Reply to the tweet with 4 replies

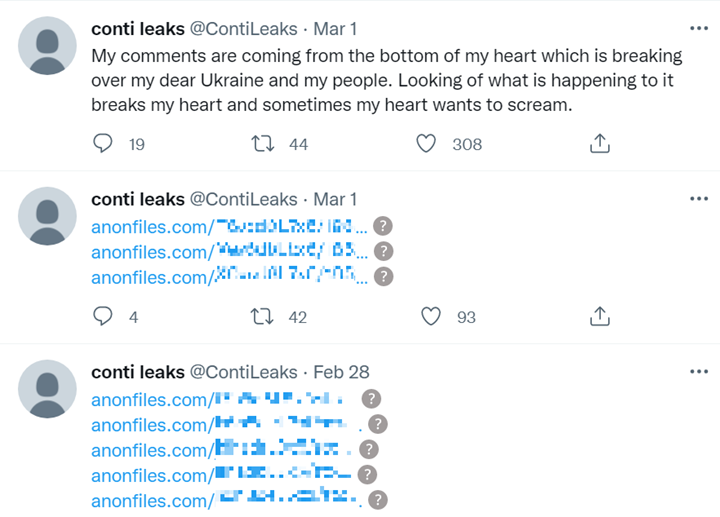[103, 316]
